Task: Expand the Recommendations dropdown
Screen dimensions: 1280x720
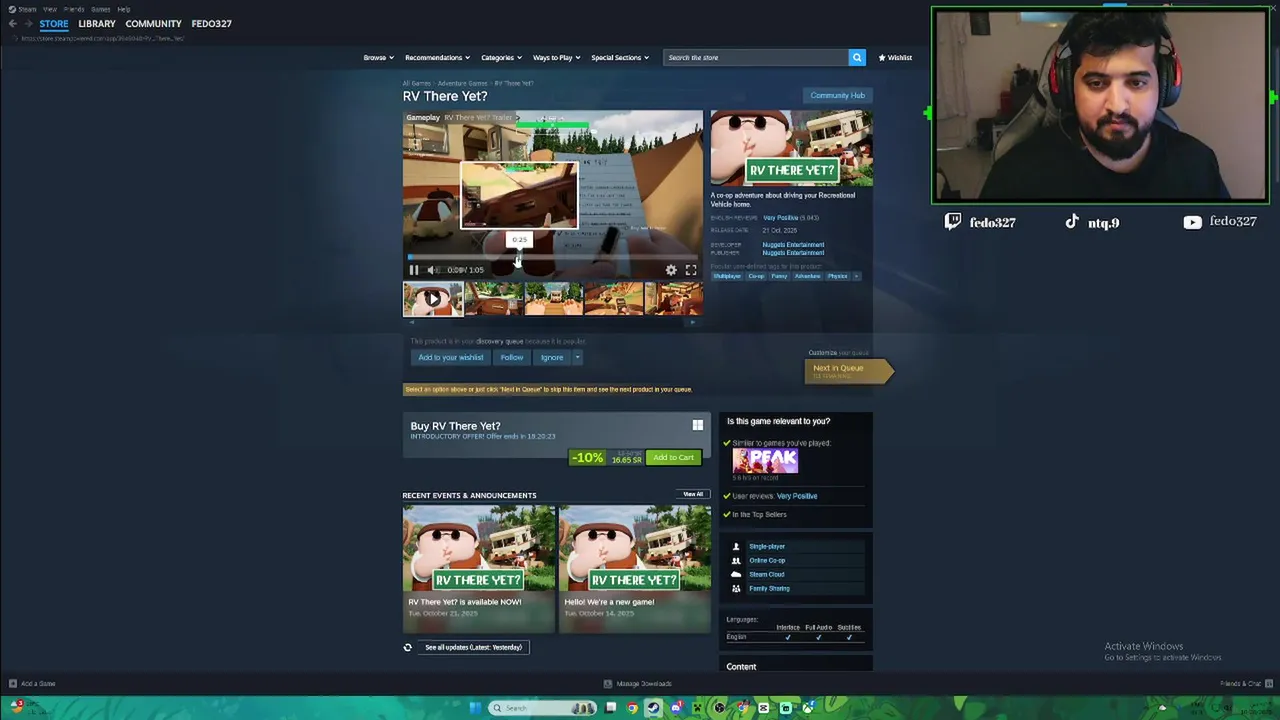Action: 437,57
